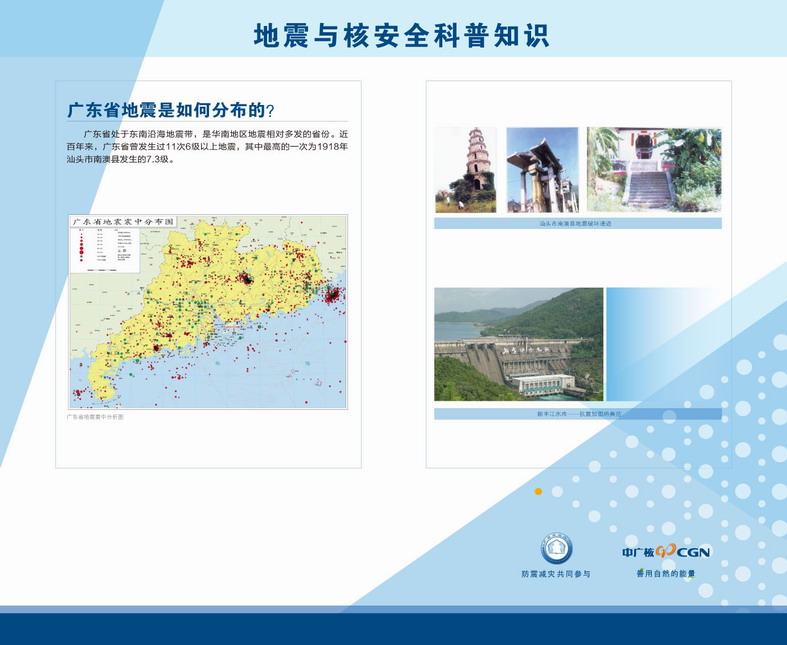Image resolution: width=787 pixels, height=645 pixels.
Task: Click the small orange dot above the logos
Action: [x=538, y=491]
